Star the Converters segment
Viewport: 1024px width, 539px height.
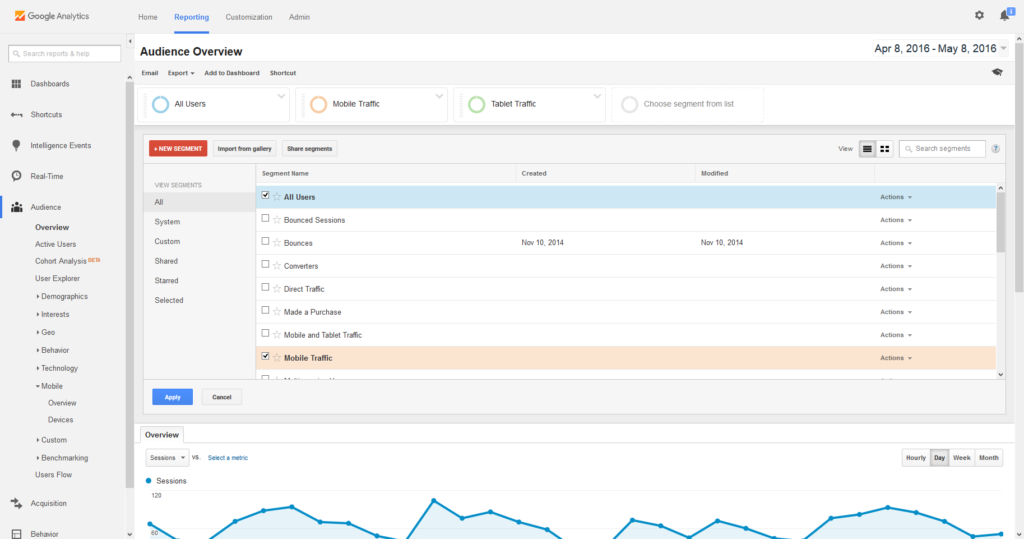point(277,266)
